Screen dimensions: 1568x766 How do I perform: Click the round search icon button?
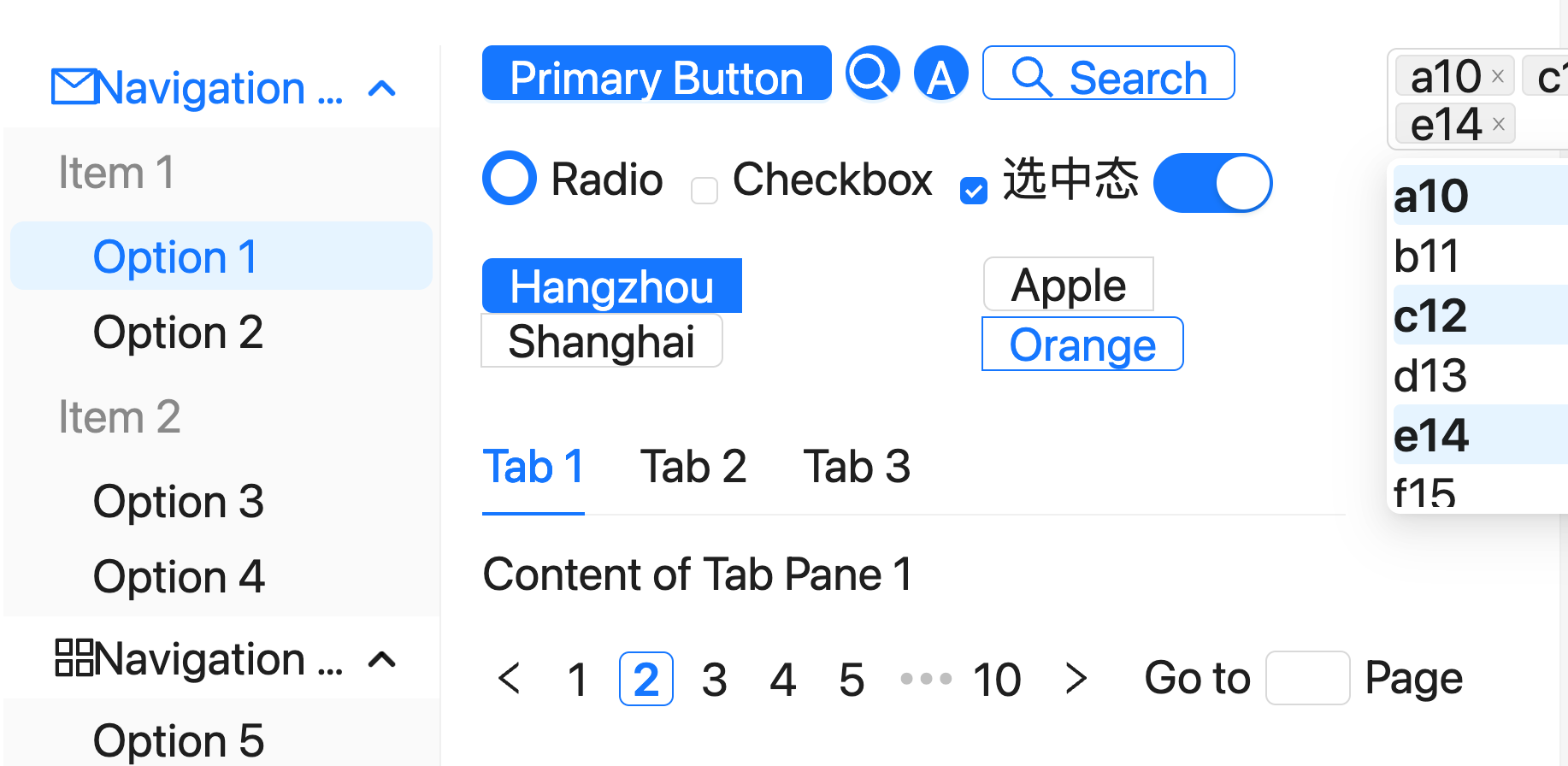click(x=872, y=74)
